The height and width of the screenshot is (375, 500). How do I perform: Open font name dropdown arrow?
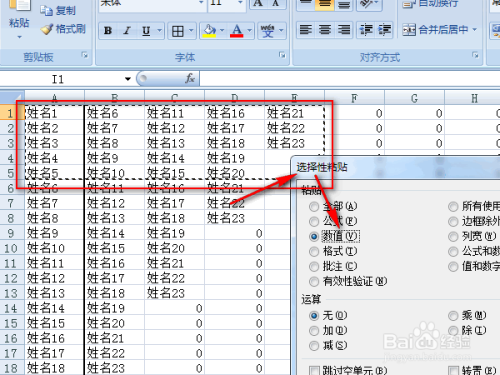coord(201,3)
